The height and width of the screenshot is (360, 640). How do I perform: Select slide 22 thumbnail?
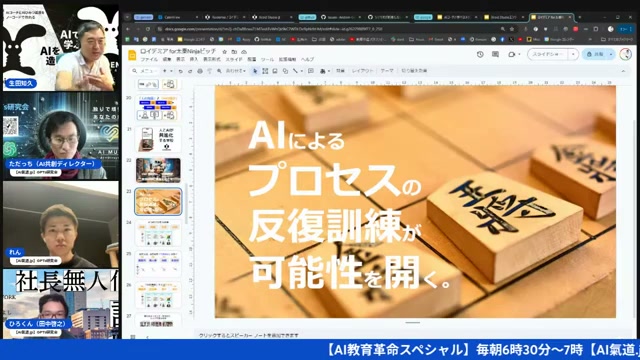(x=158, y=170)
